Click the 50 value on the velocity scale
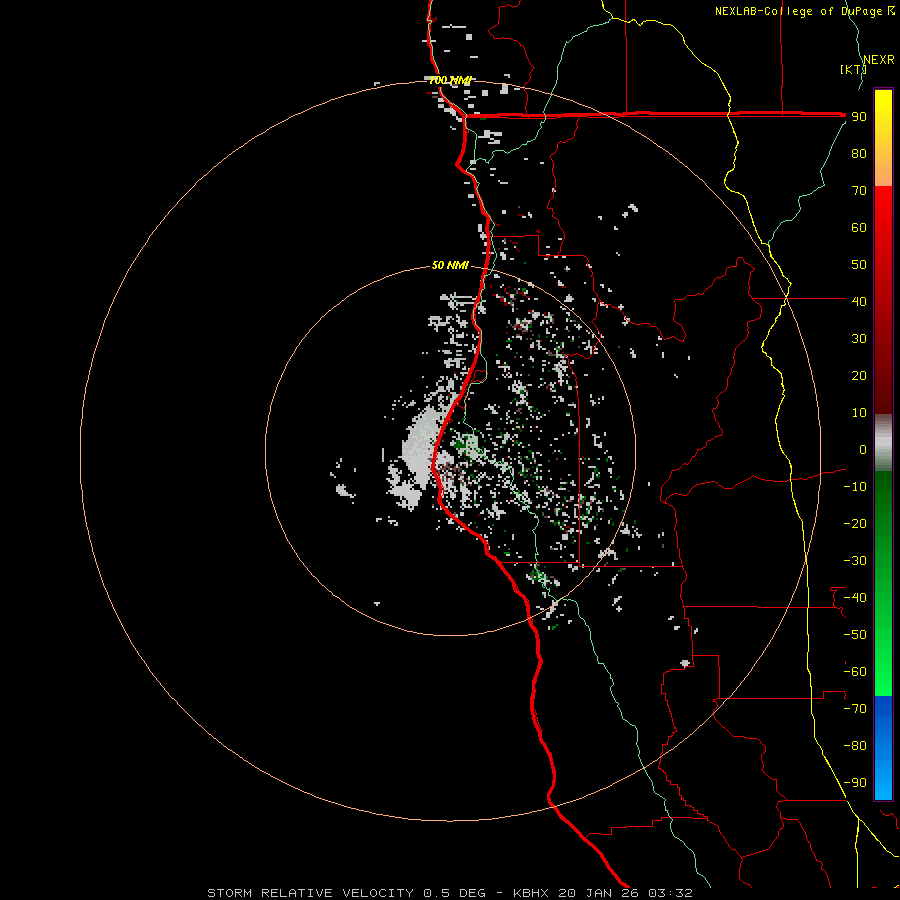The image size is (900, 900). (x=859, y=265)
